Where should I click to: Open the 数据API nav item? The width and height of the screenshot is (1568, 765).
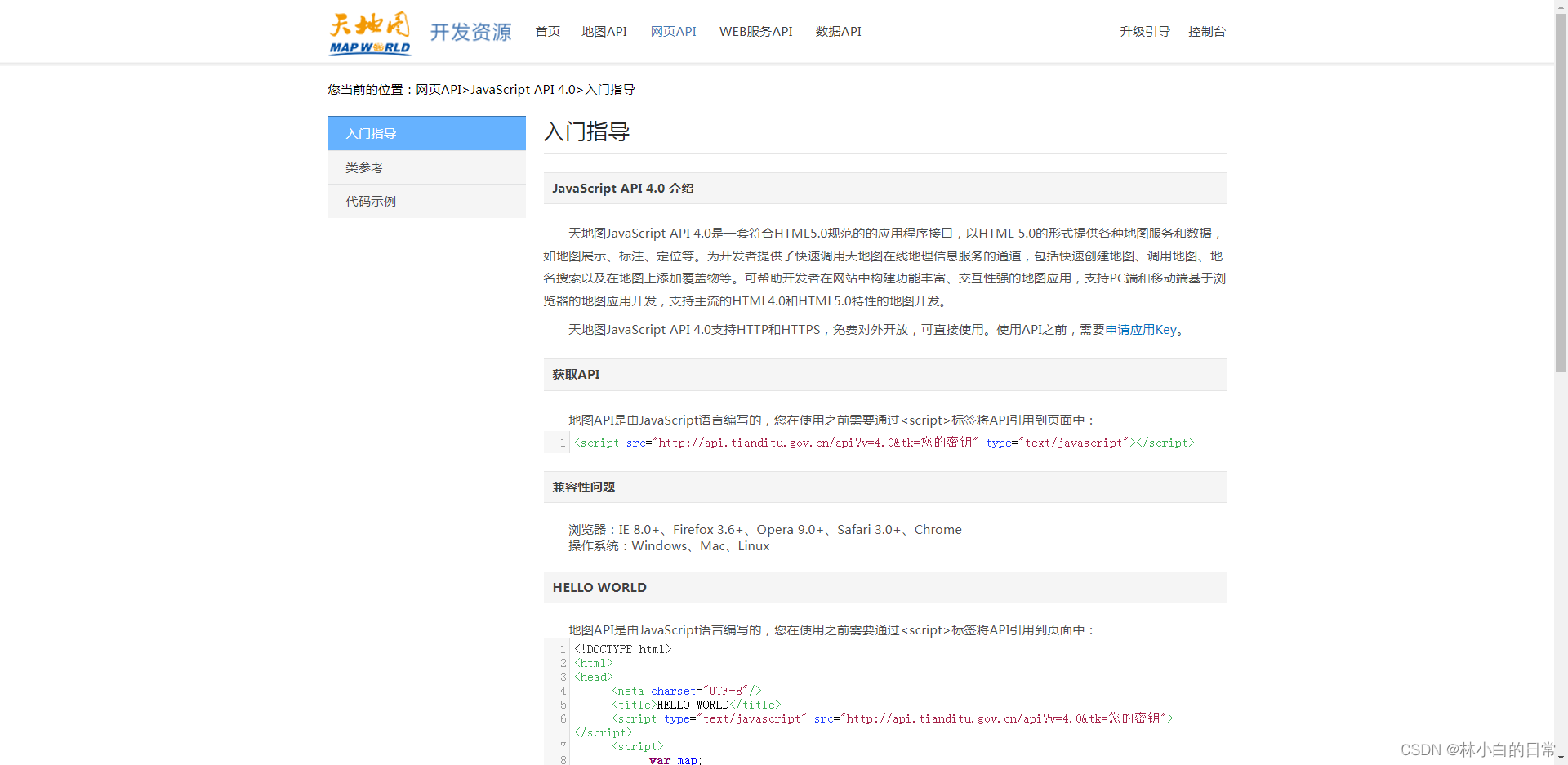pos(838,32)
